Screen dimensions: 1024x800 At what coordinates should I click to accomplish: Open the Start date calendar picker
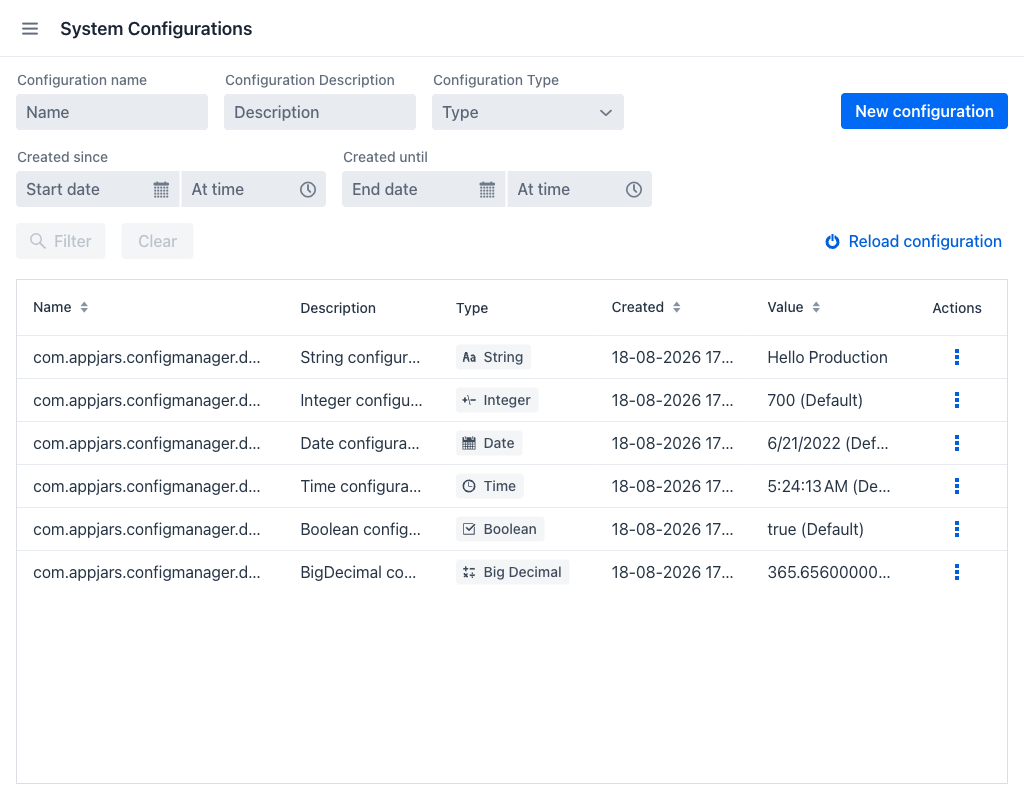(161, 190)
